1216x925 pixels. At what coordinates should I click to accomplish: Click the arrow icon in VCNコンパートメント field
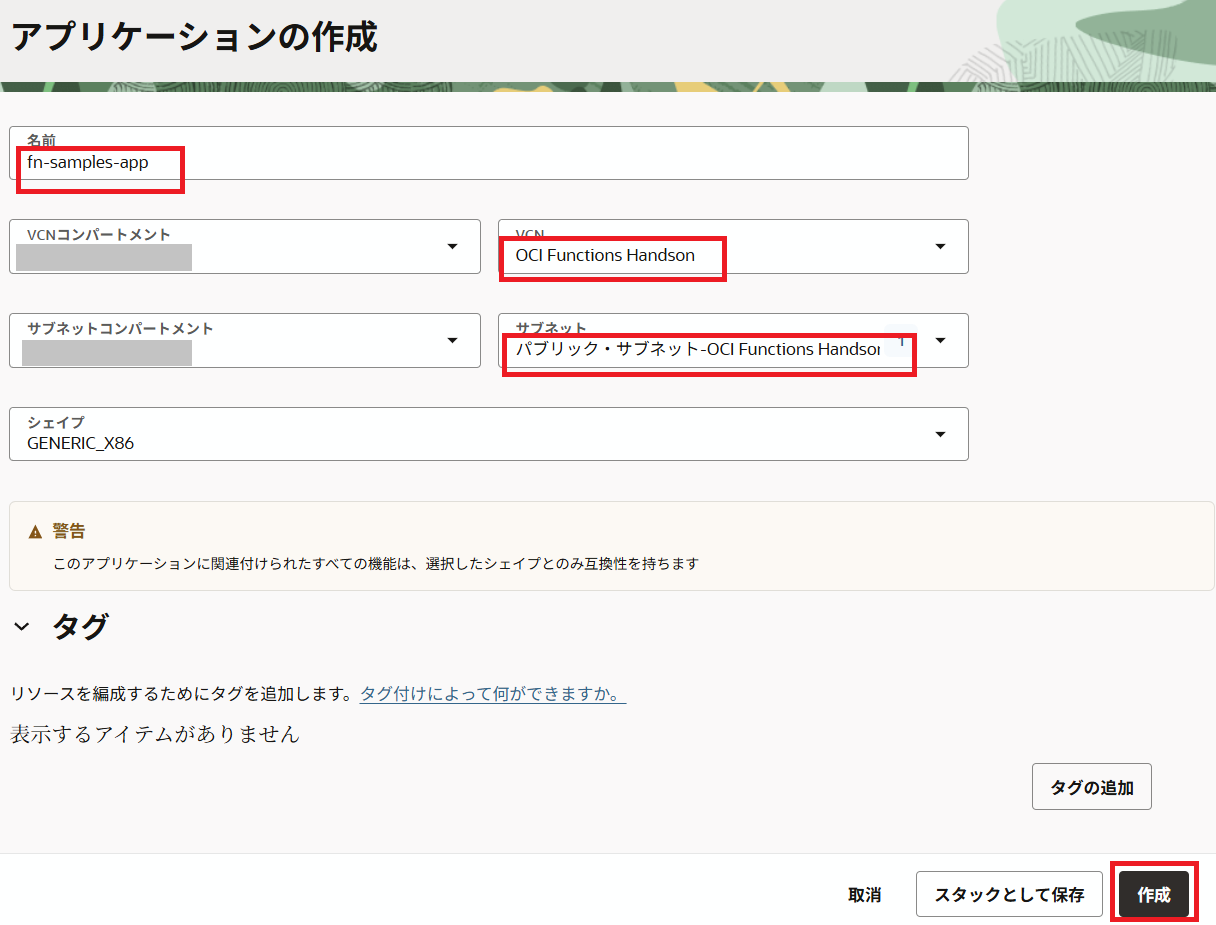point(452,247)
